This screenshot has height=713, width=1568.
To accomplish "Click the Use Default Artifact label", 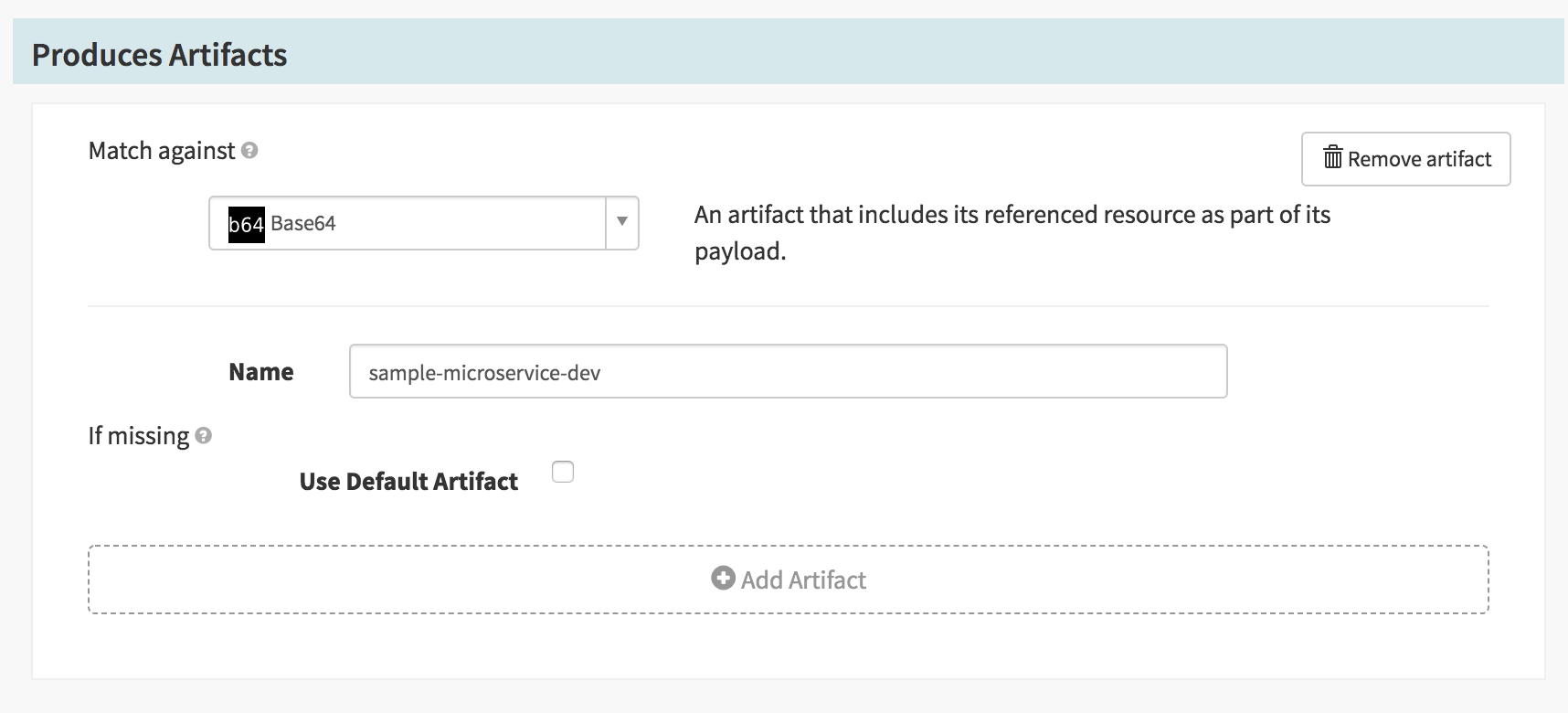I will click(x=408, y=482).
